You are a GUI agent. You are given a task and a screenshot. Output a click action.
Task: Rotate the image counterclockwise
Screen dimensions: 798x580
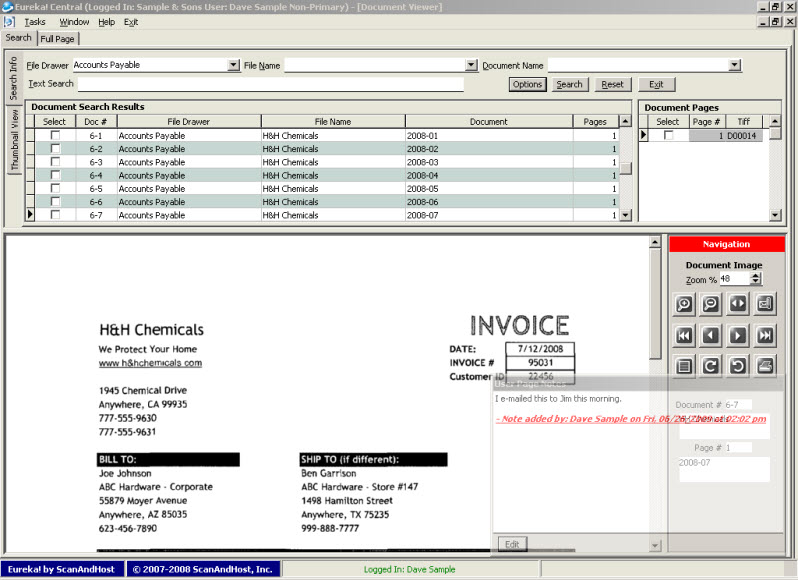[738, 366]
